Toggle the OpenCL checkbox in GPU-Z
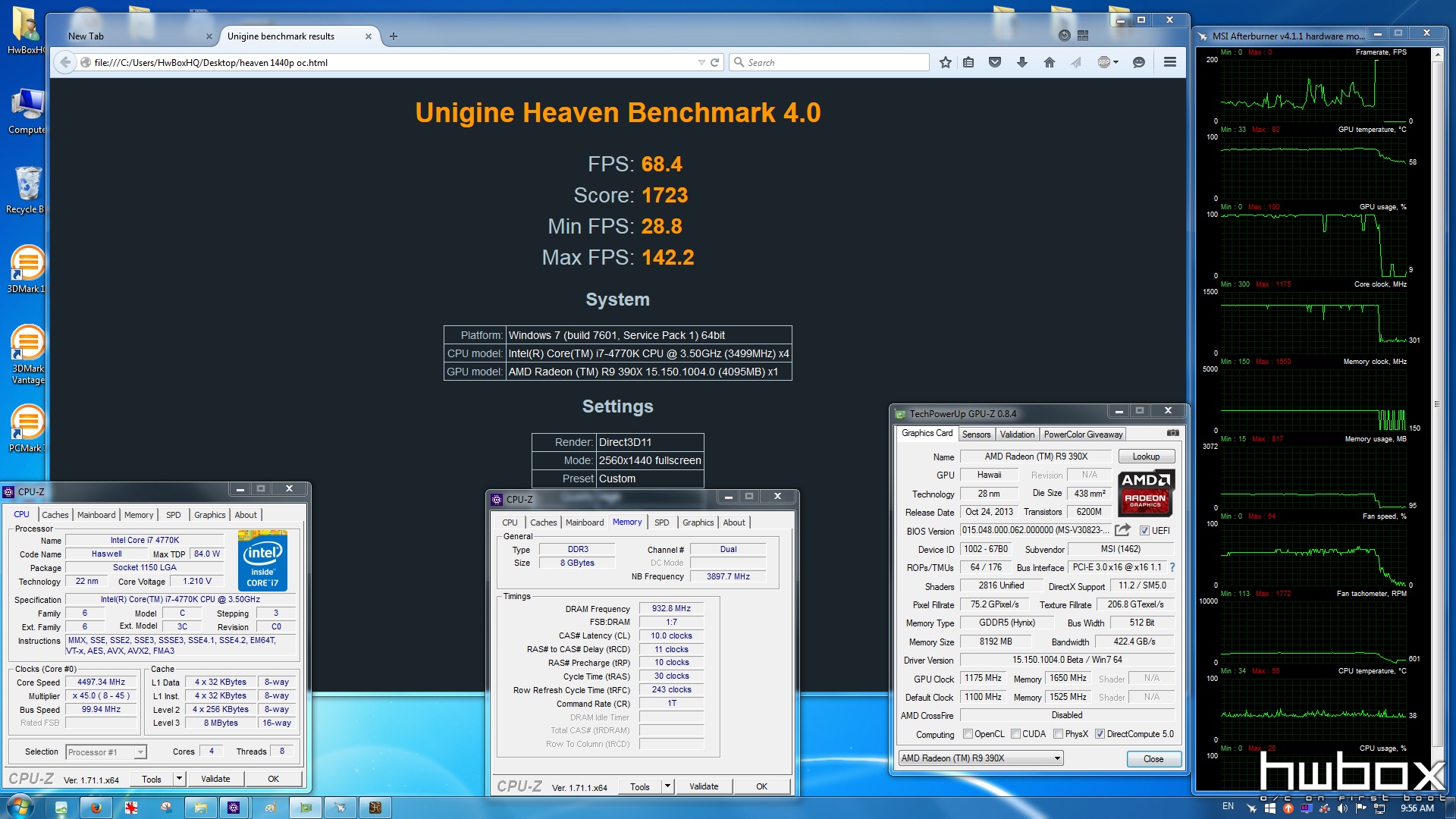Screen dimensions: 1456x819 coord(968,734)
